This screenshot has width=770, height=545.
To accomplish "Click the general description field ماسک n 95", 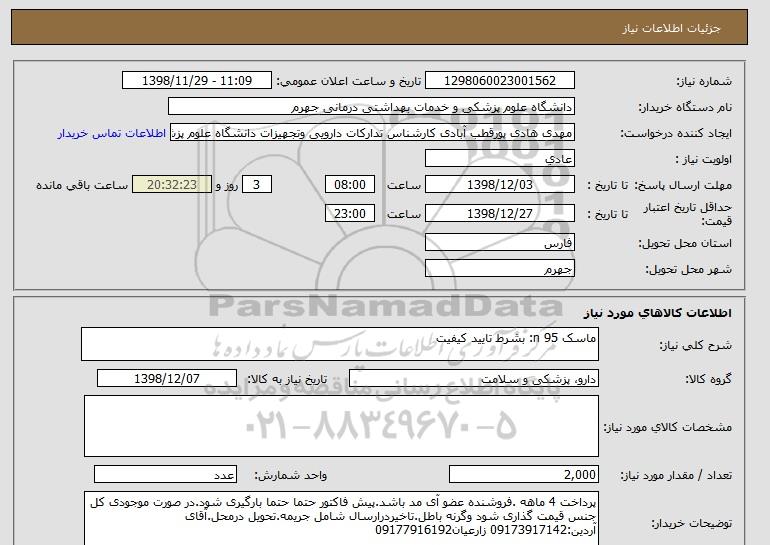I will (340, 344).
